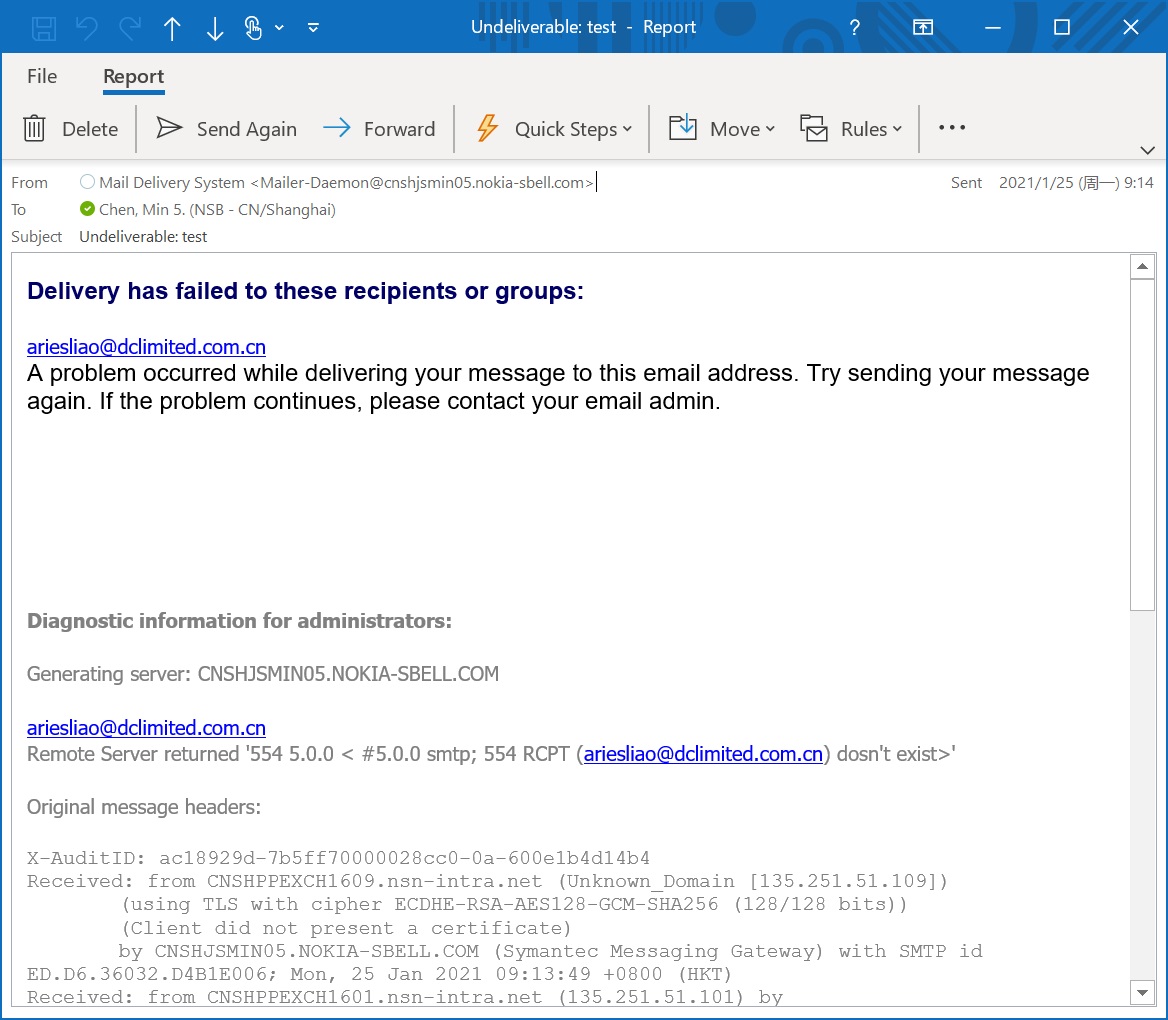The width and height of the screenshot is (1168, 1020).
Task: Collapse the ribbon using chevron arrow
Action: tap(1147, 150)
